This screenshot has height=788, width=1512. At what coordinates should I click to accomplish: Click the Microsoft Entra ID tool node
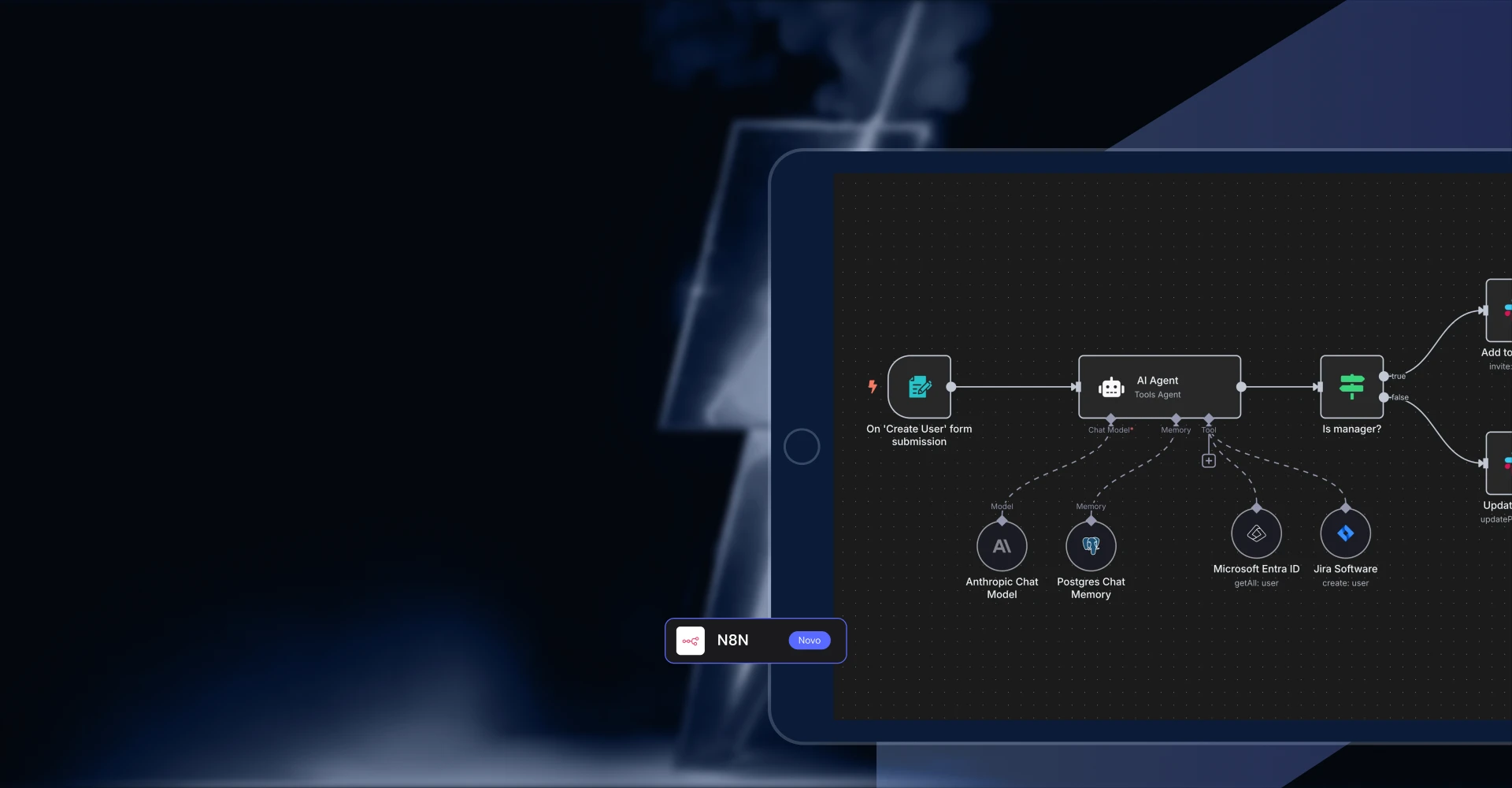pyautogui.click(x=1256, y=533)
